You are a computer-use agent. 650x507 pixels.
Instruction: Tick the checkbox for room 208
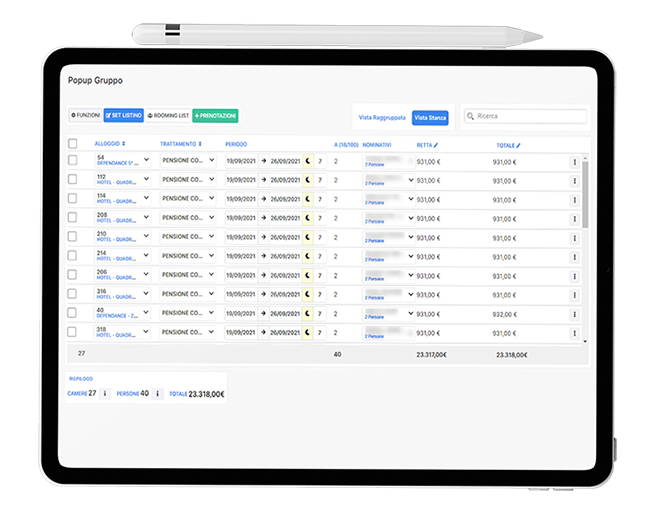73,217
